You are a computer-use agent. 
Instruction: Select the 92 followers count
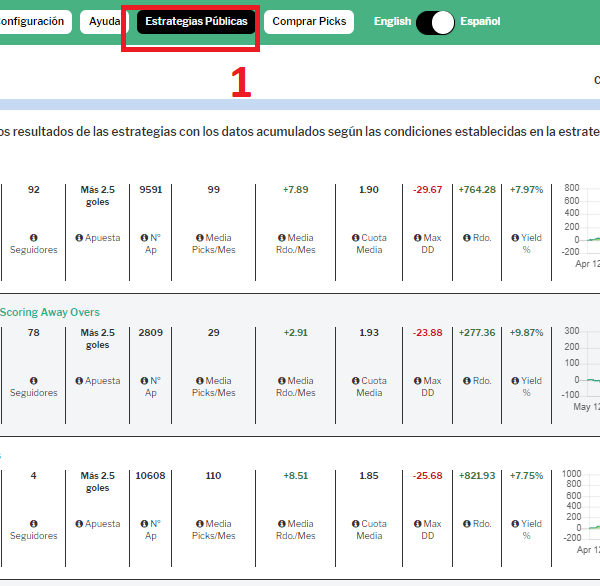[x=34, y=190]
